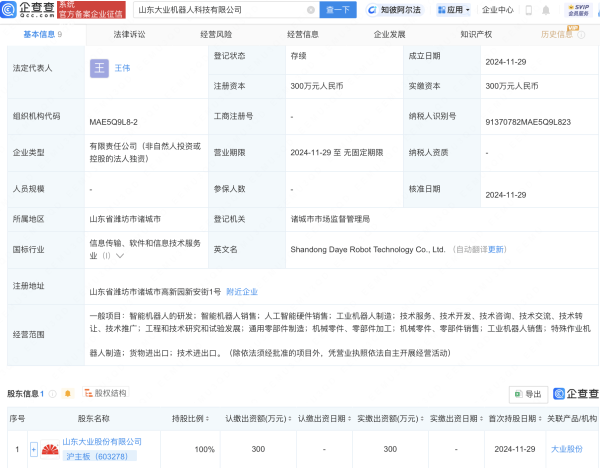Click the bell alert icon beside 股东信息
Viewport: 600px width, 468px height.
pos(68,393)
